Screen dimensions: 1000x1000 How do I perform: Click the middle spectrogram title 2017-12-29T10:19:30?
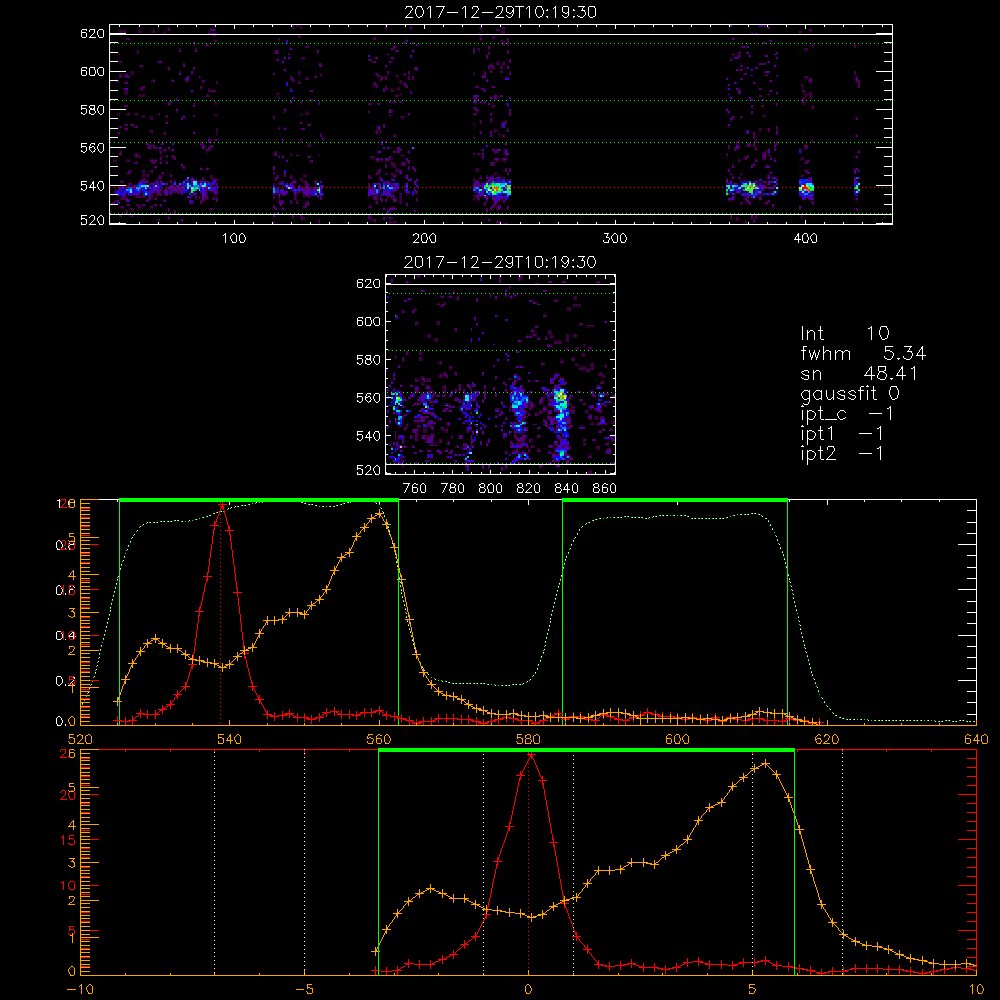[x=500, y=262]
